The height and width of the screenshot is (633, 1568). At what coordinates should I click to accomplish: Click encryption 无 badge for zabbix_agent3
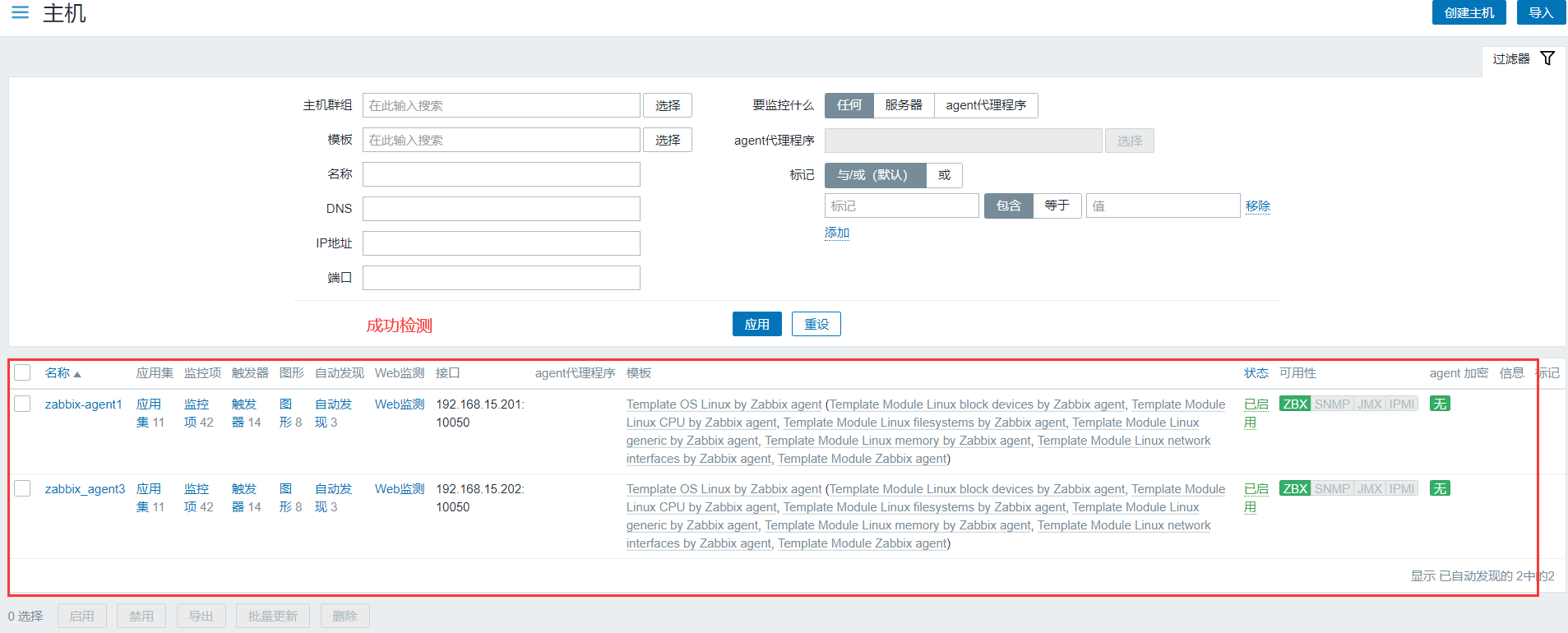[x=1440, y=489]
